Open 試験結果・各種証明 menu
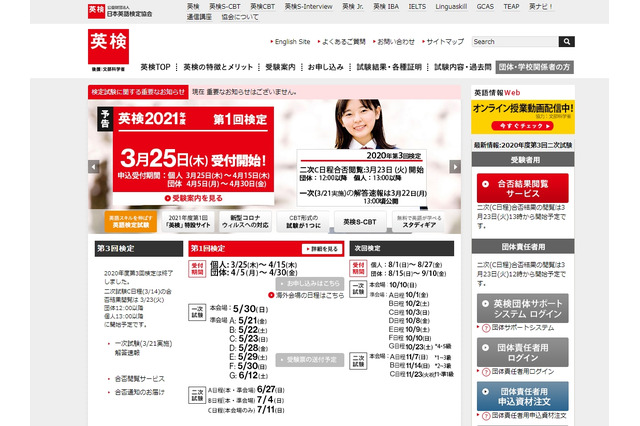The width and height of the screenshot is (640, 426). pyautogui.click(x=389, y=67)
